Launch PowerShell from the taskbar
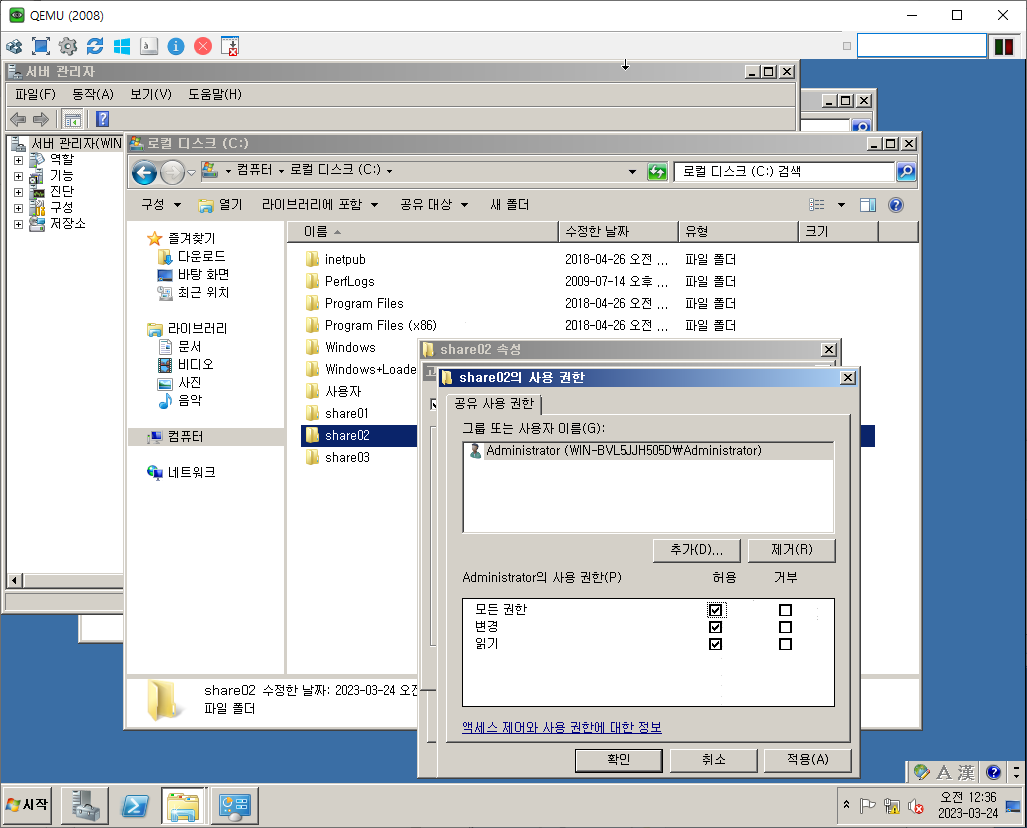 [135, 806]
